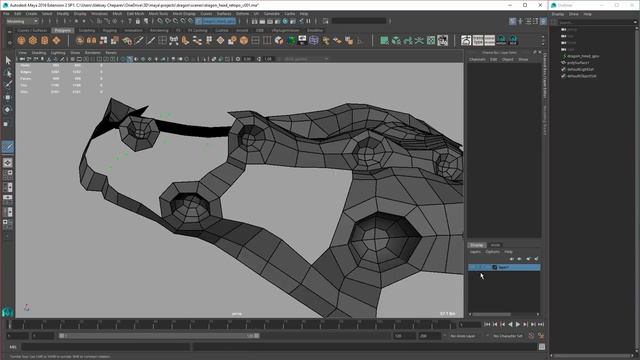Click the MEL command line input

tap(106, 347)
